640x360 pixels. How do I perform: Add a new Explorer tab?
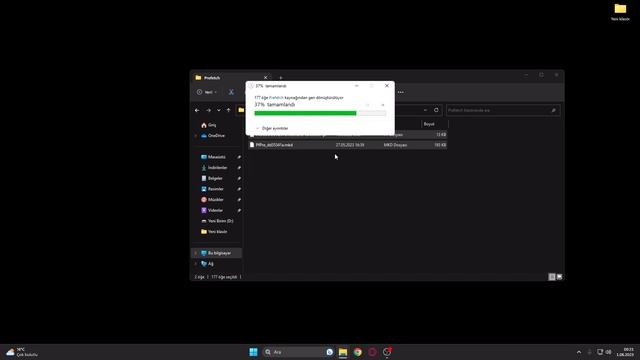point(280,78)
